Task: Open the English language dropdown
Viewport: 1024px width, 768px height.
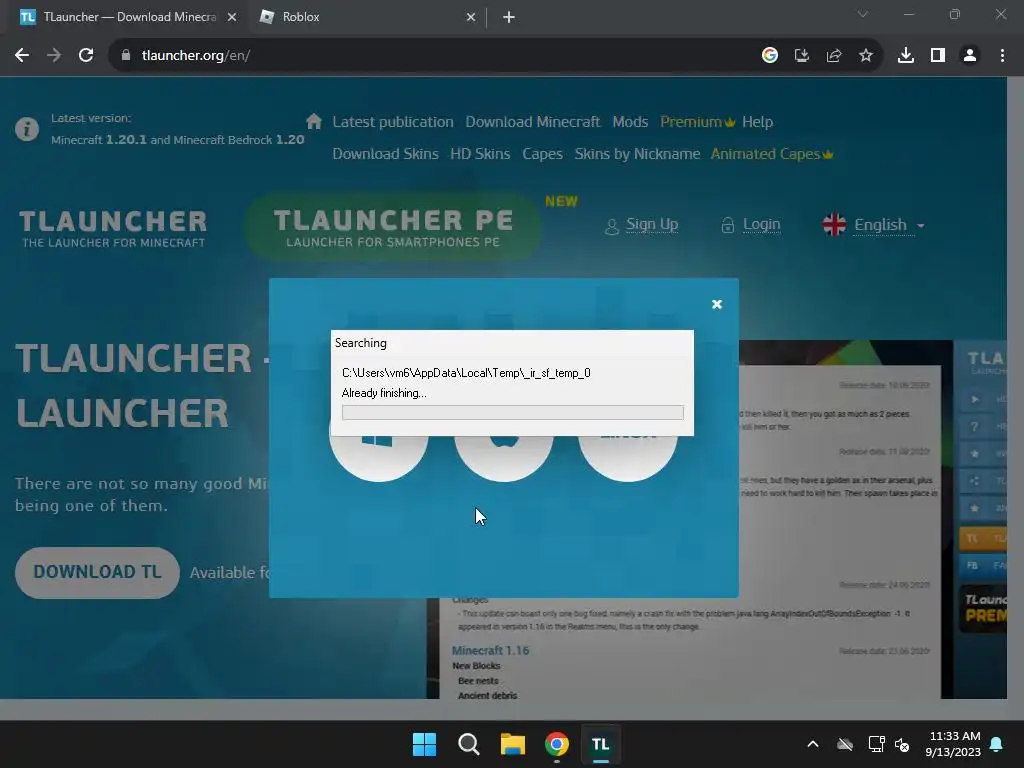Action: pos(874,225)
